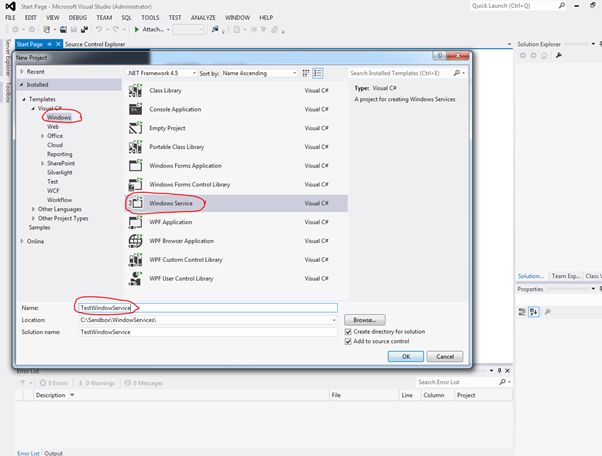
Task: Click the Portable Class Library icon
Action: pyautogui.click(x=135, y=147)
